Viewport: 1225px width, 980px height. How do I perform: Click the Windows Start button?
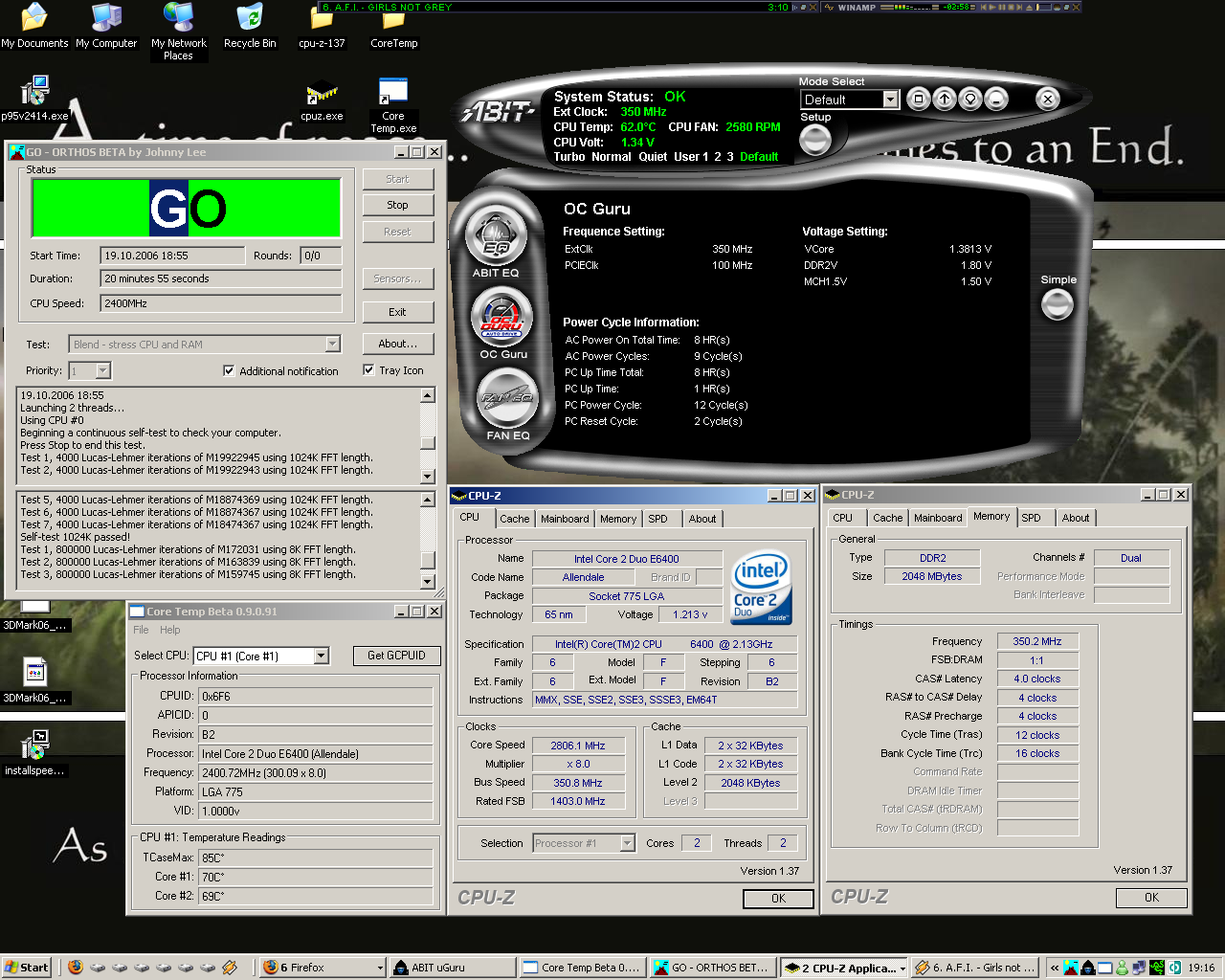coord(26,968)
